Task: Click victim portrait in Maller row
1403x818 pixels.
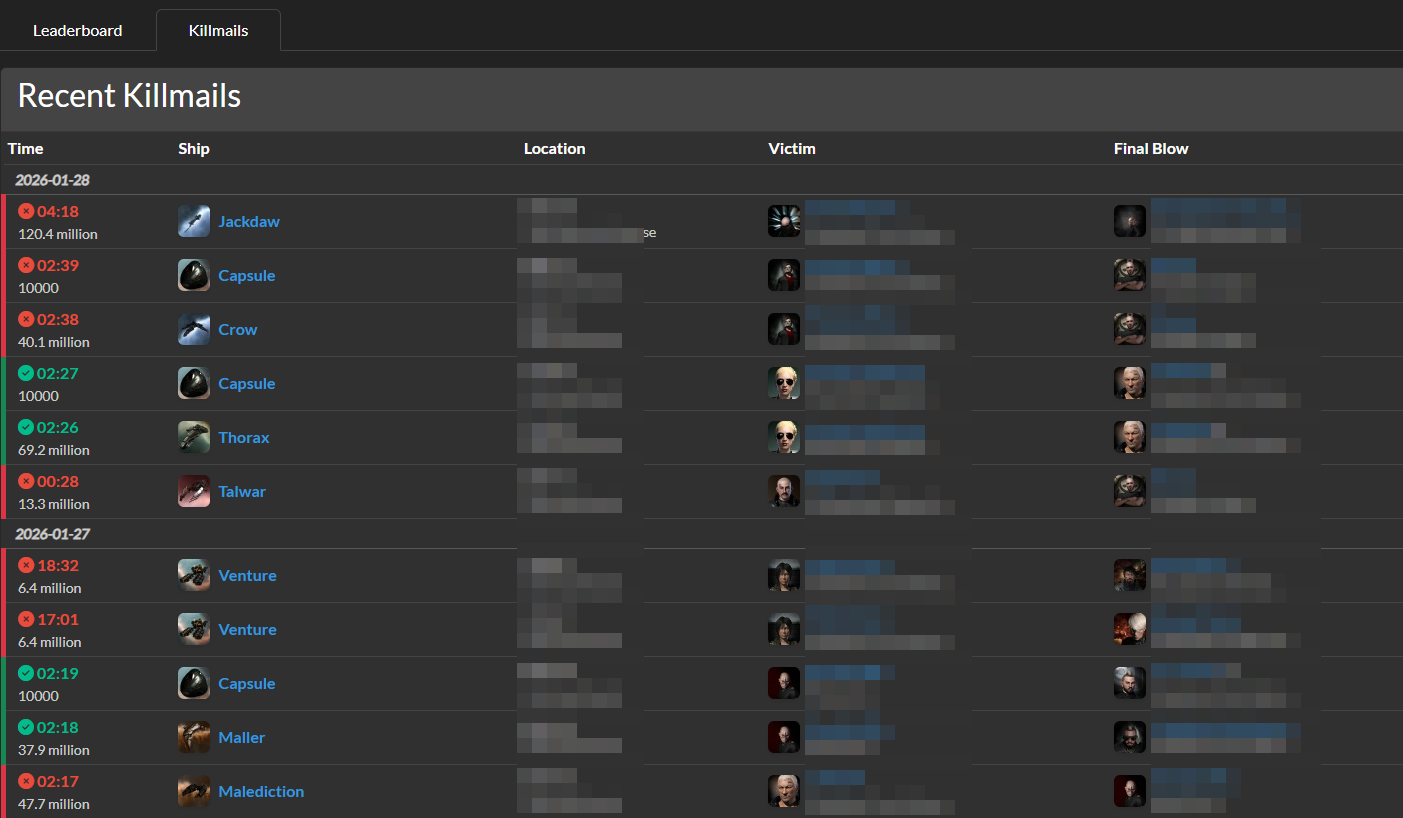Action: [784, 737]
